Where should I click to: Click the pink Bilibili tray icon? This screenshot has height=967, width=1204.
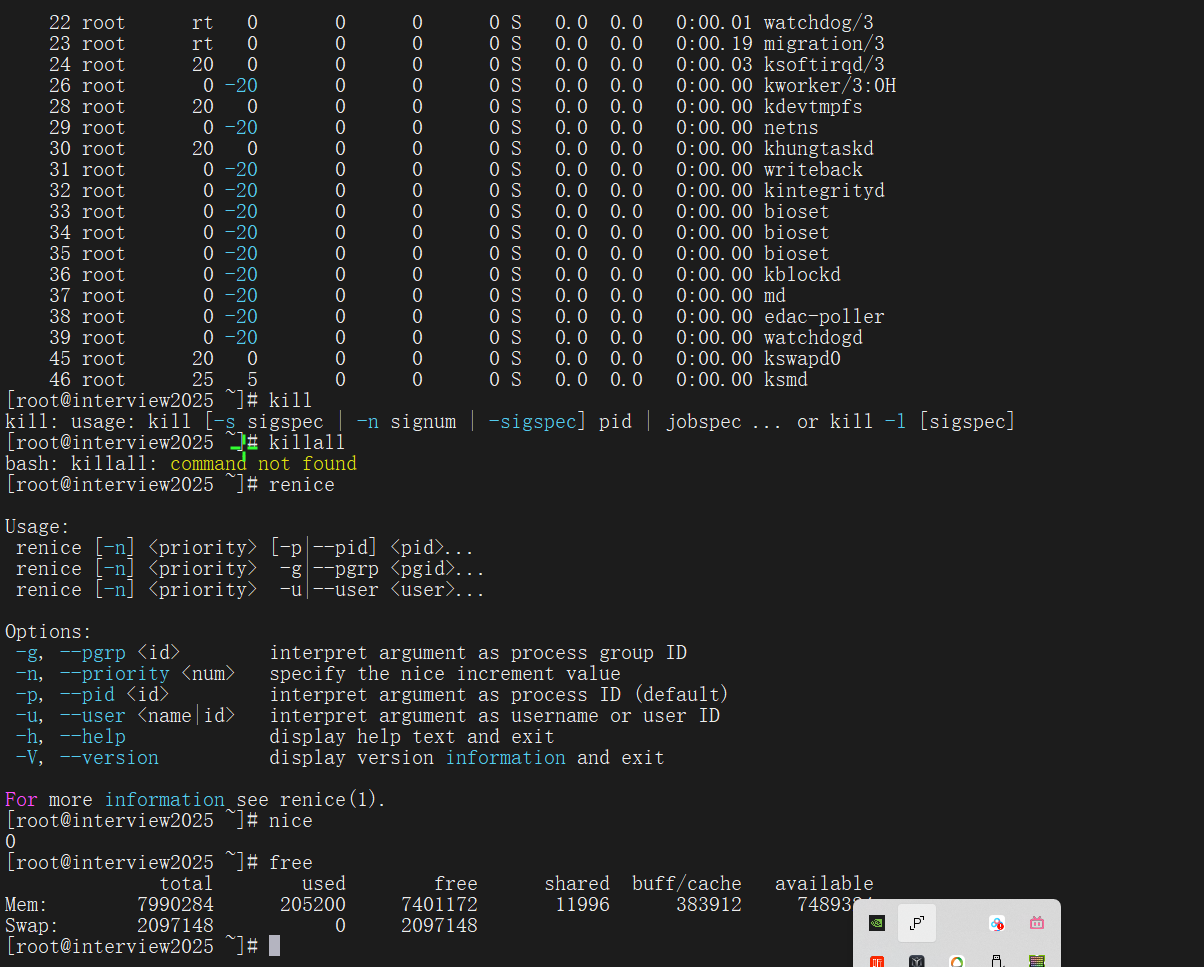click(x=1036, y=923)
